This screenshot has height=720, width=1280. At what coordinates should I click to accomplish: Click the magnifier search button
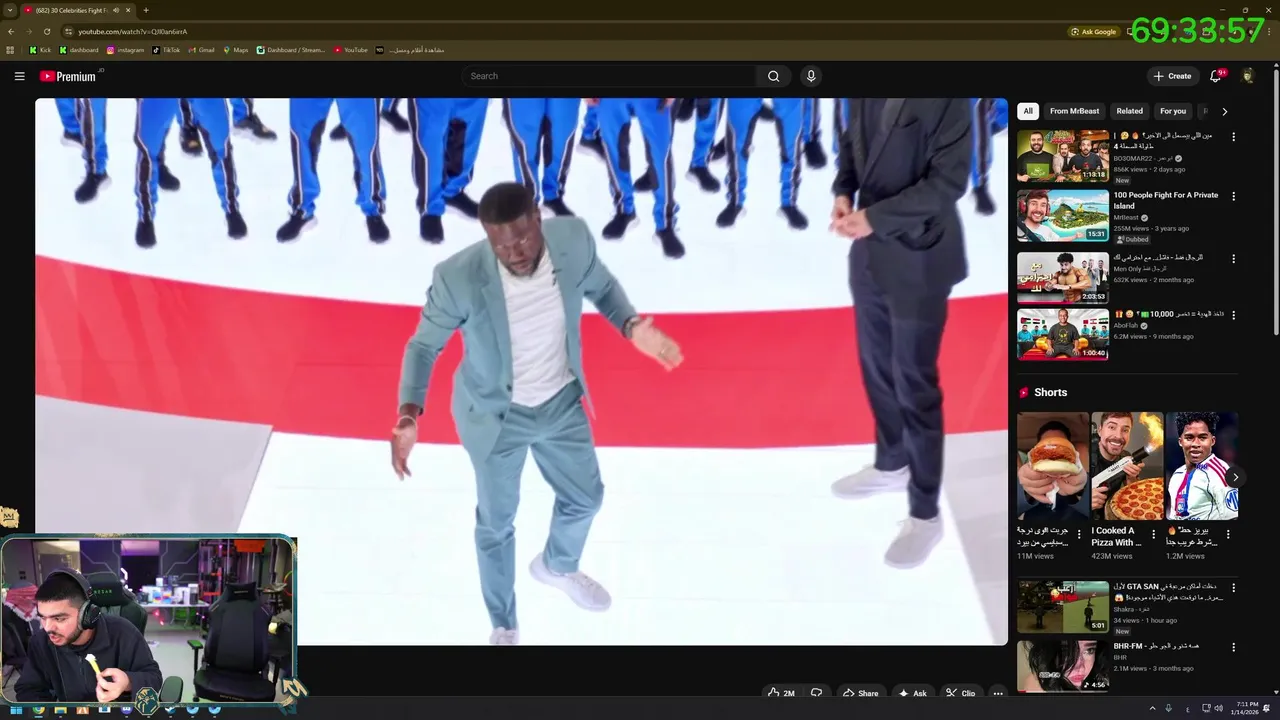[x=773, y=76]
